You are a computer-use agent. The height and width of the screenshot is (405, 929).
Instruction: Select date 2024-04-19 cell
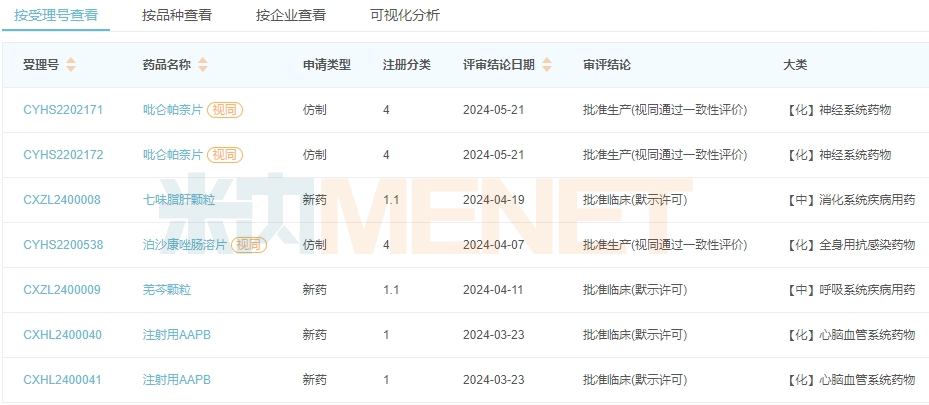(494, 200)
